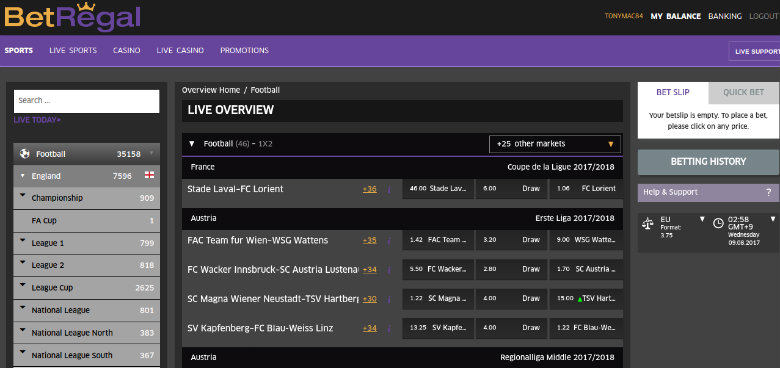Viewport: 780px width, 368px height.
Task: Bet on FAC Team at 1.42
Action: (438, 240)
